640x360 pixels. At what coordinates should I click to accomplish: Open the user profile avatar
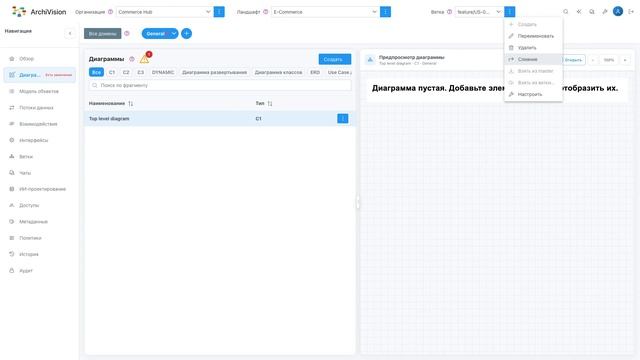click(x=618, y=11)
